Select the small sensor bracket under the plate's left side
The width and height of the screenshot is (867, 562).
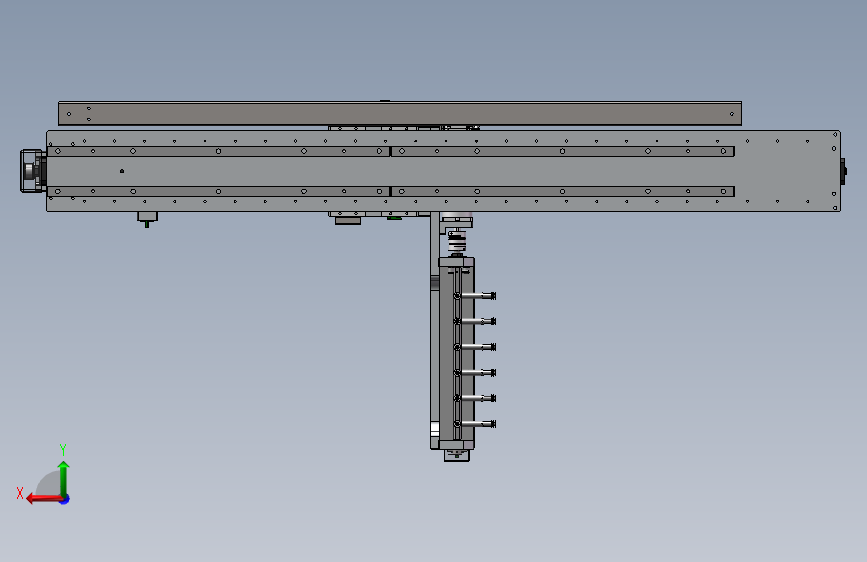pyautogui.click(x=148, y=218)
